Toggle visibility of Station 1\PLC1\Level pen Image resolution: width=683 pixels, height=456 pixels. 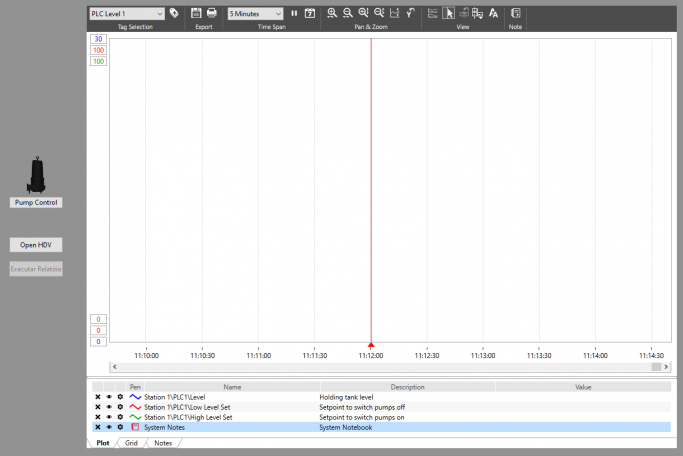[x=109, y=397]
